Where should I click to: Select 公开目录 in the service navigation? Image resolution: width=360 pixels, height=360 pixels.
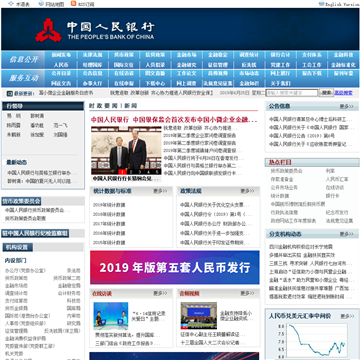61,73
